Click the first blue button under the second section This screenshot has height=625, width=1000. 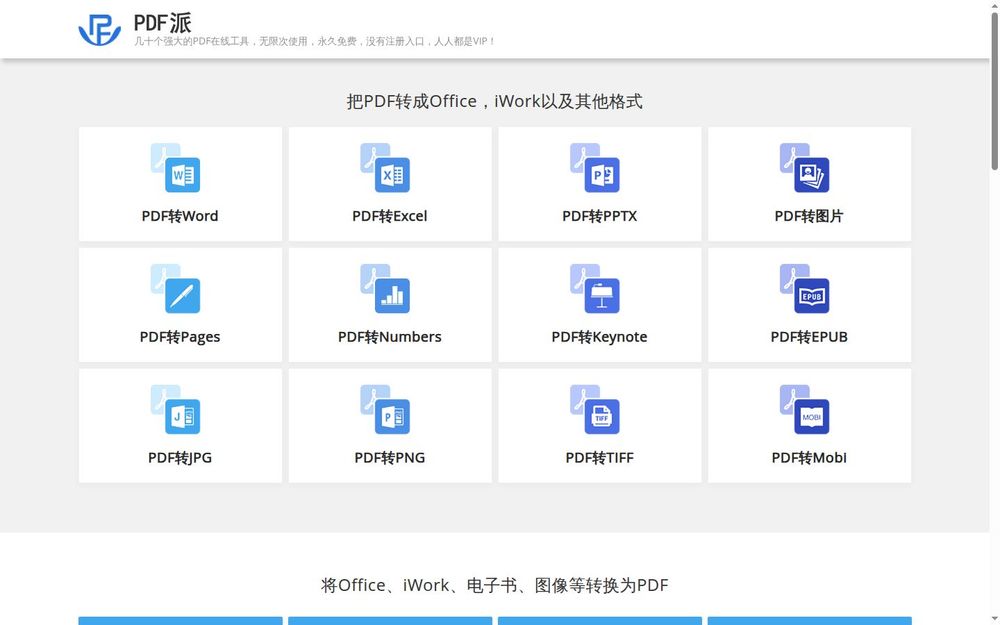[x=180, y=622]
